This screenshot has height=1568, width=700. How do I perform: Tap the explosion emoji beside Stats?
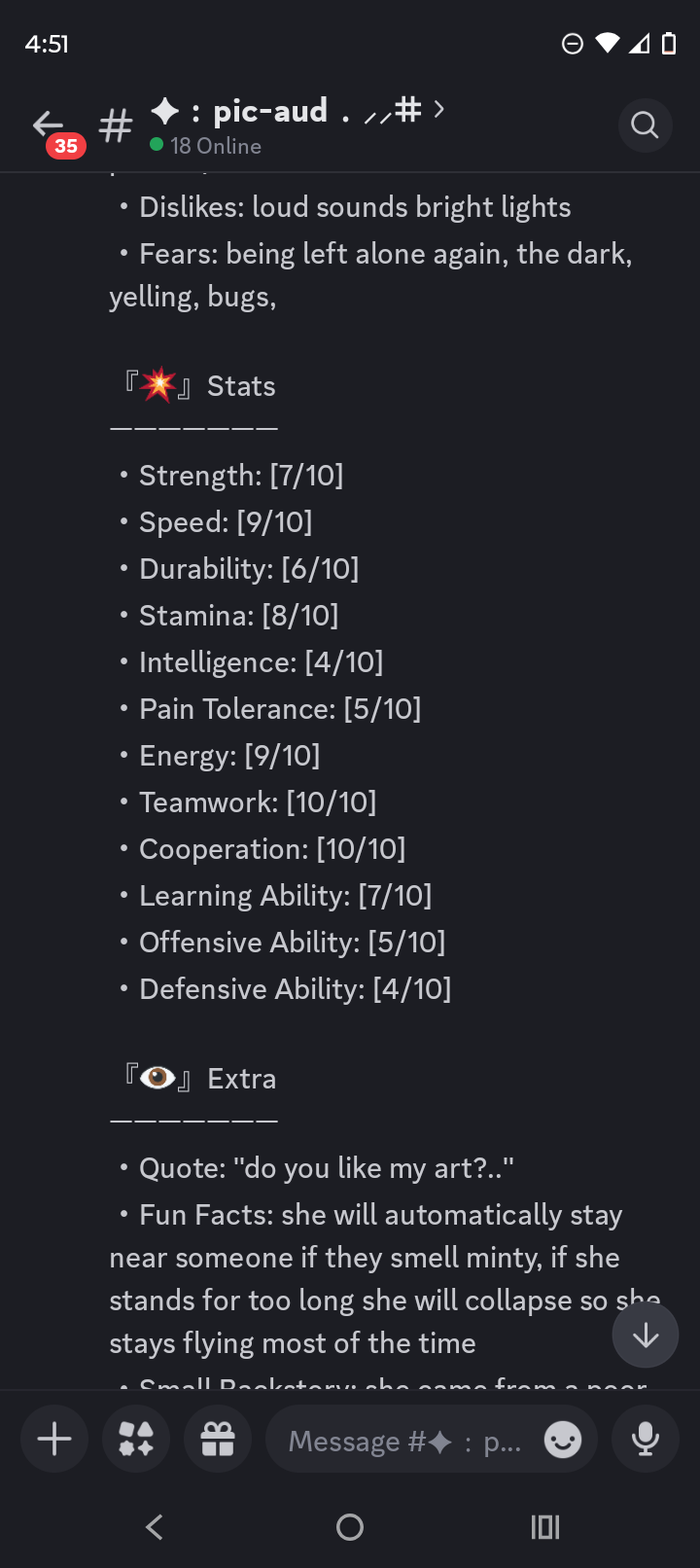point(157,385)
